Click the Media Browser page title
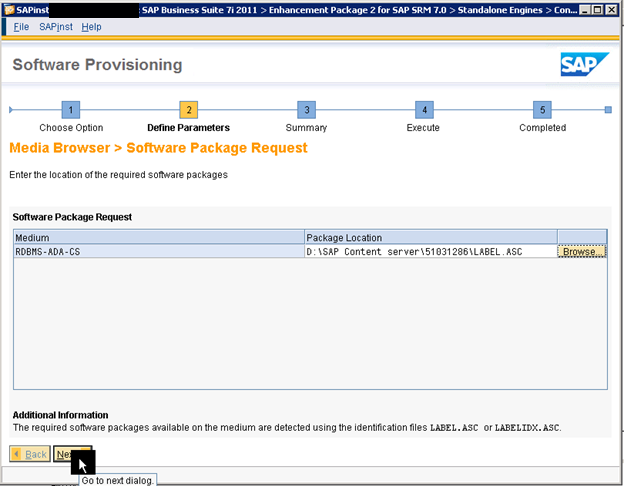Viewport: 627px width, 486px height. (158, 148)
